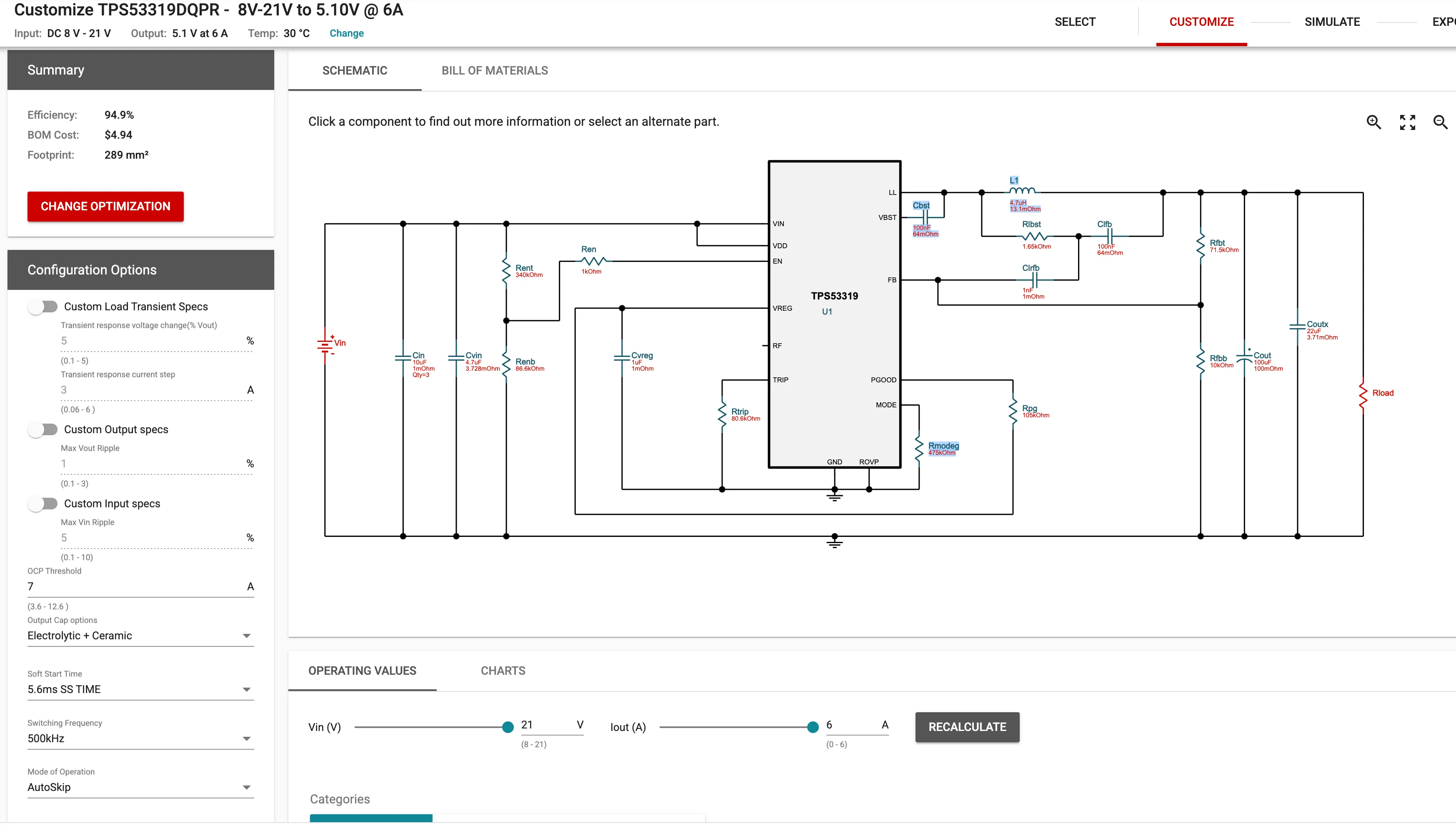Viewport: 1456px width, 833px height.
Task: Click the Rlbst resistor component
Action: point(1035,236)
